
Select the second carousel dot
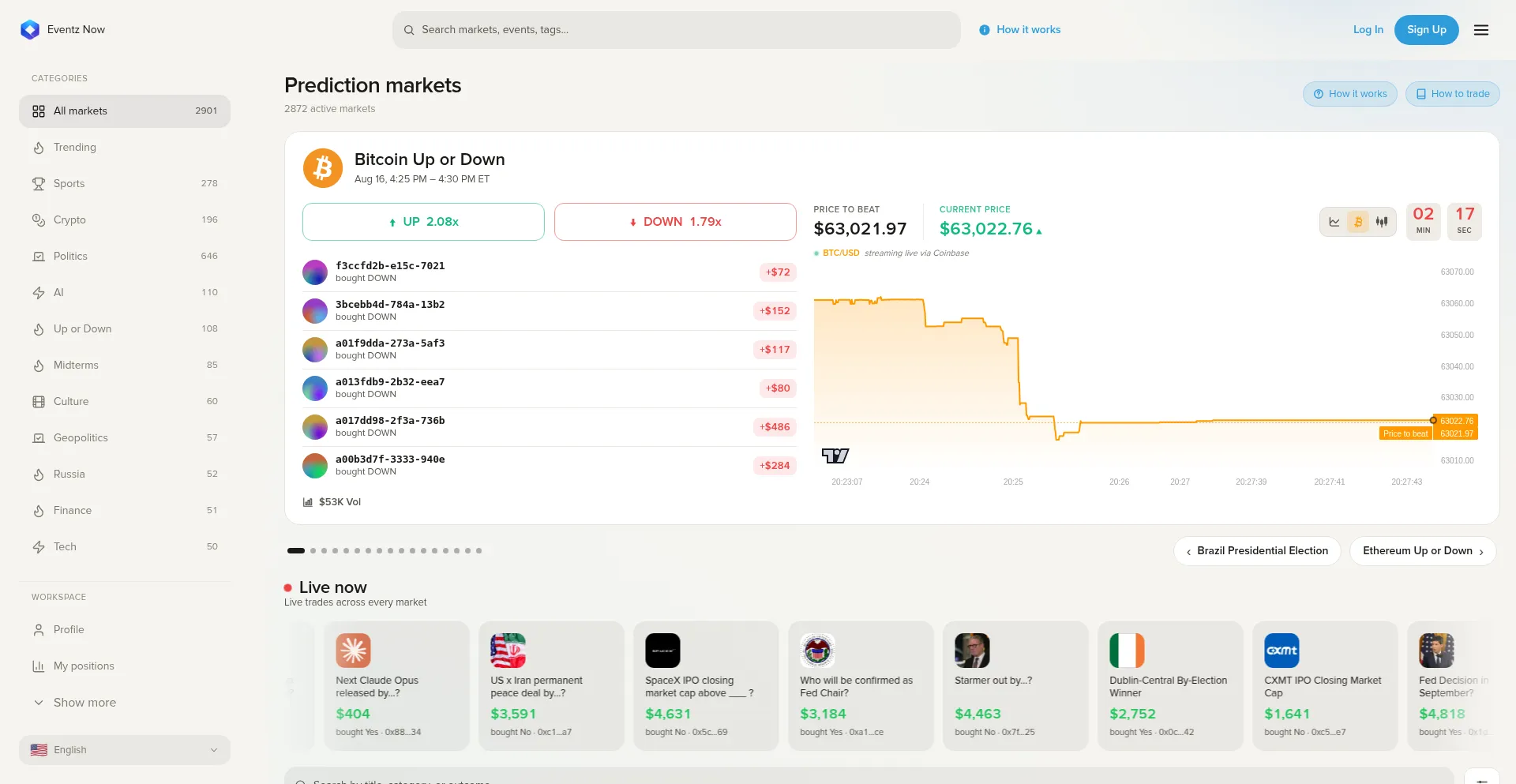pyautogui.click(x=313, y=551)
